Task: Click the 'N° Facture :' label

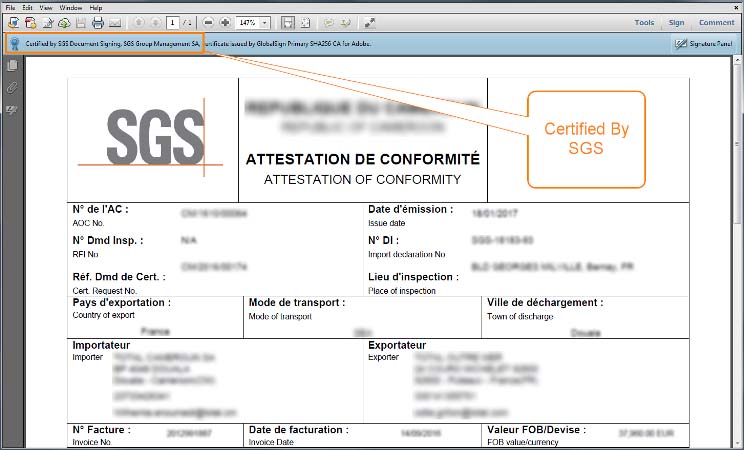Action: point(102,430)
